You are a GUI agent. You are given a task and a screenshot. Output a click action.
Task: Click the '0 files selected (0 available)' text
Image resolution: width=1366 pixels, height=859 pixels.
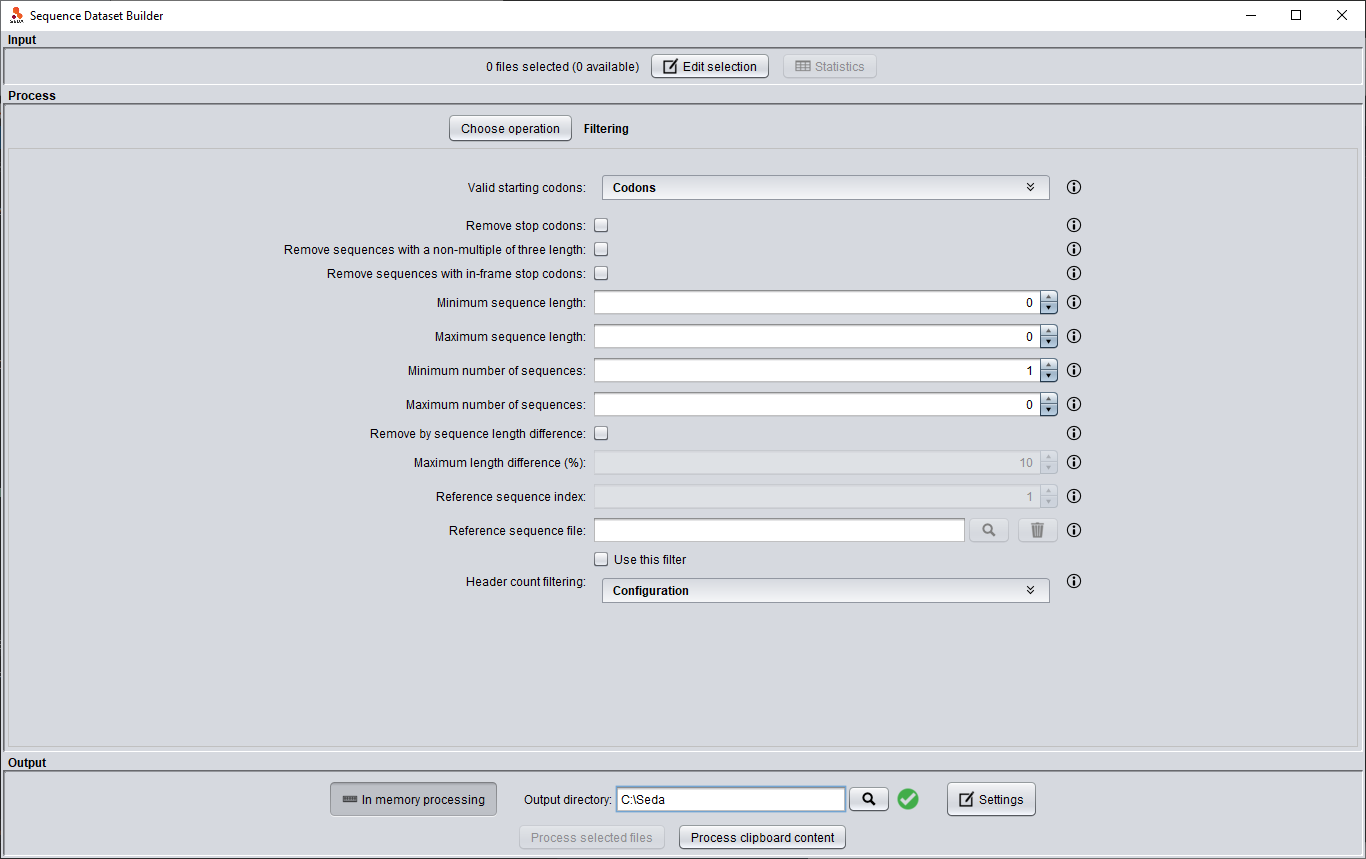(562, 66)
